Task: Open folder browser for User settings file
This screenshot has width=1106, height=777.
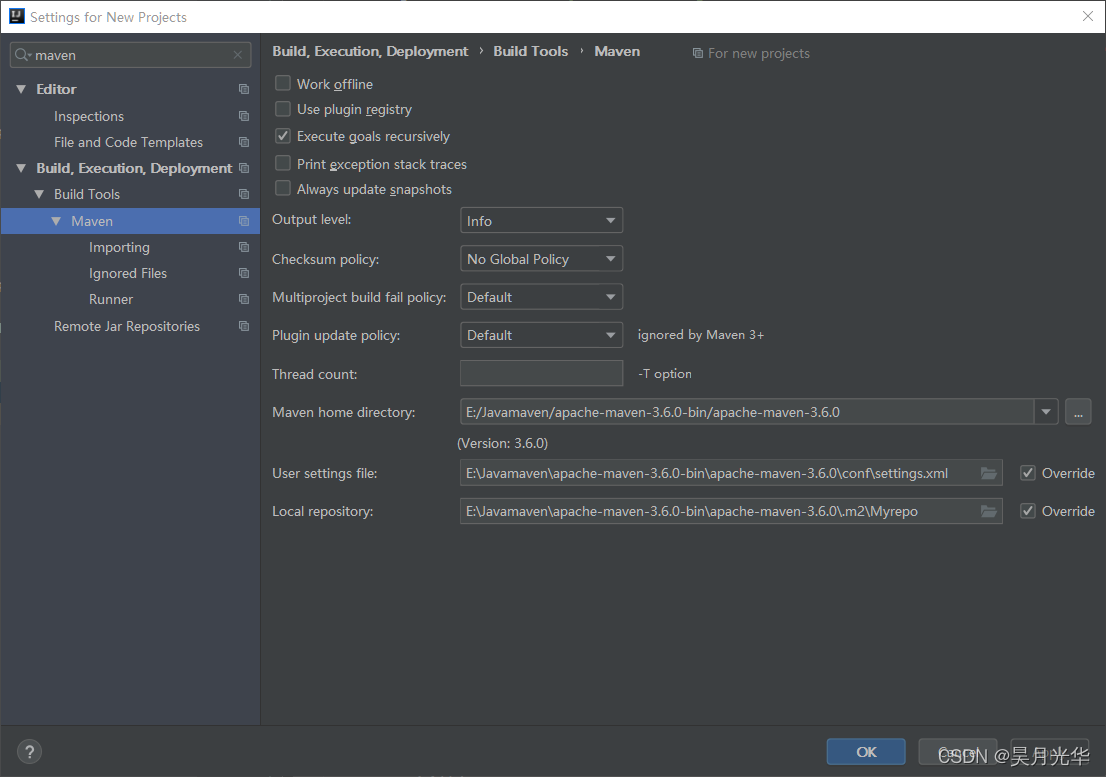Action: click(989, 473)
